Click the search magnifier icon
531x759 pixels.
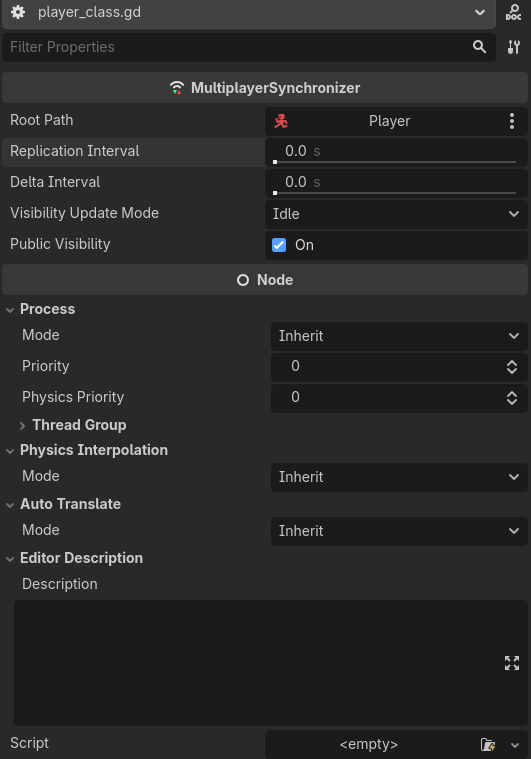click(x=479, y=46)
